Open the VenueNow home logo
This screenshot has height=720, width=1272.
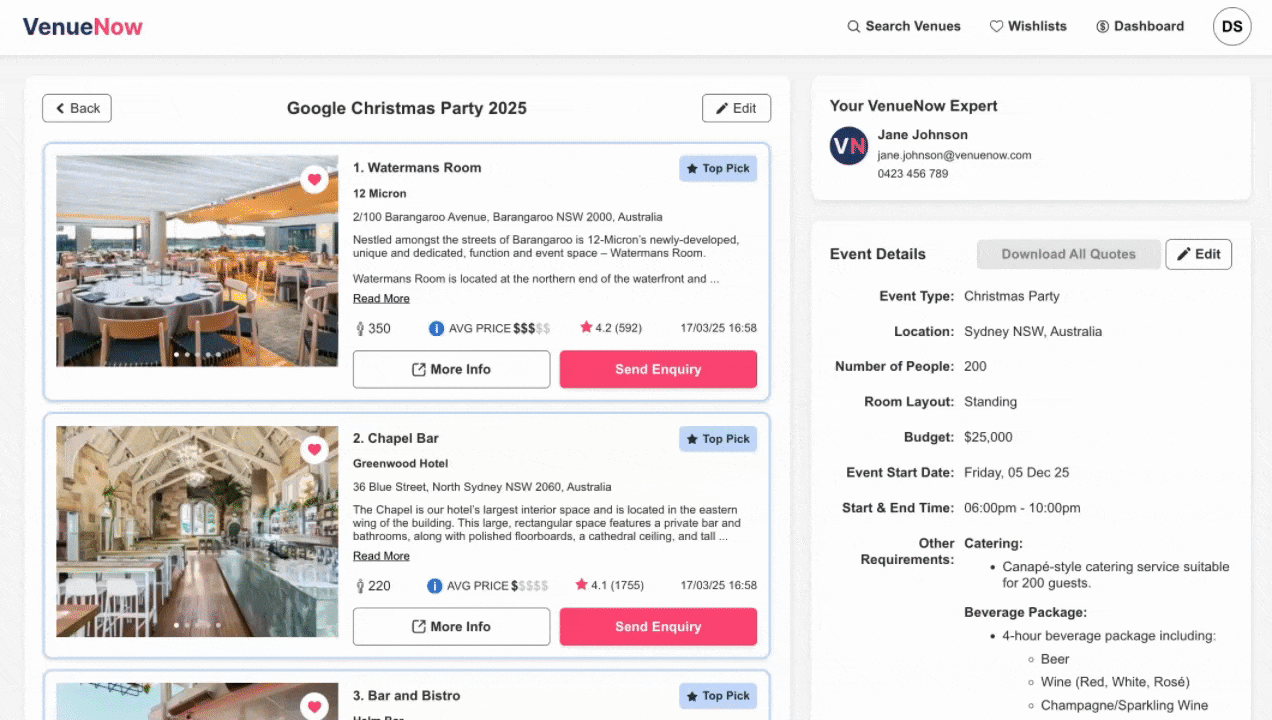pyautogui.click(x=83, y=27)
